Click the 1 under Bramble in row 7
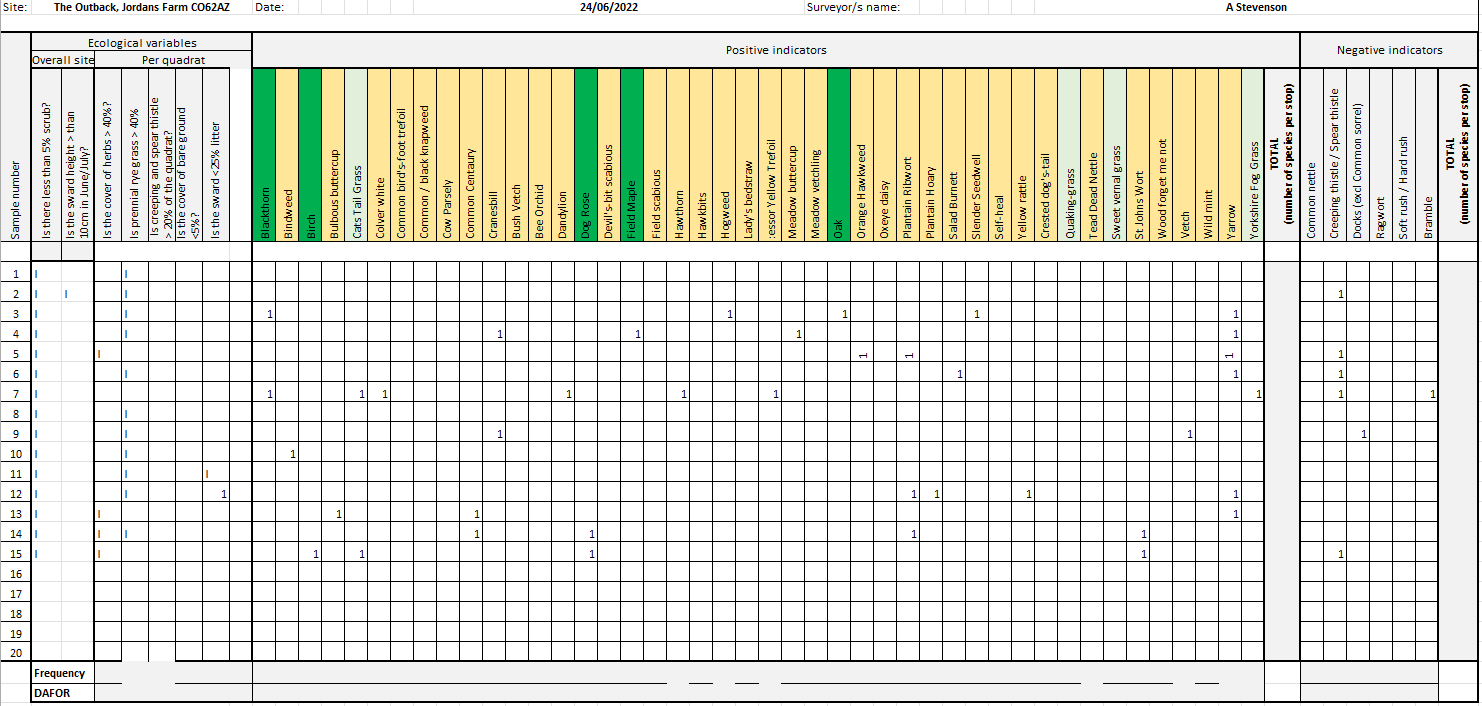 pyautogui.click(x=1433, y=394)
